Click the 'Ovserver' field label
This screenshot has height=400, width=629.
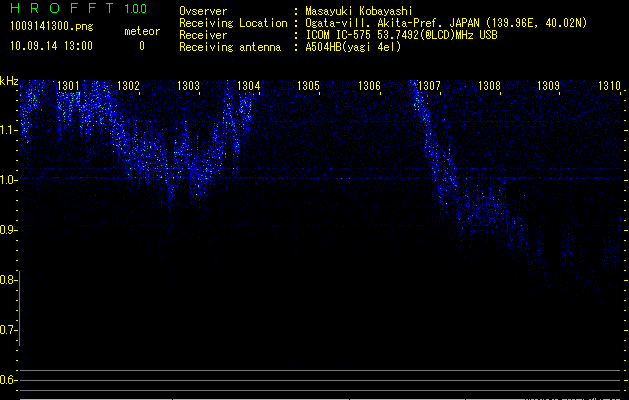tap(203, 11)
